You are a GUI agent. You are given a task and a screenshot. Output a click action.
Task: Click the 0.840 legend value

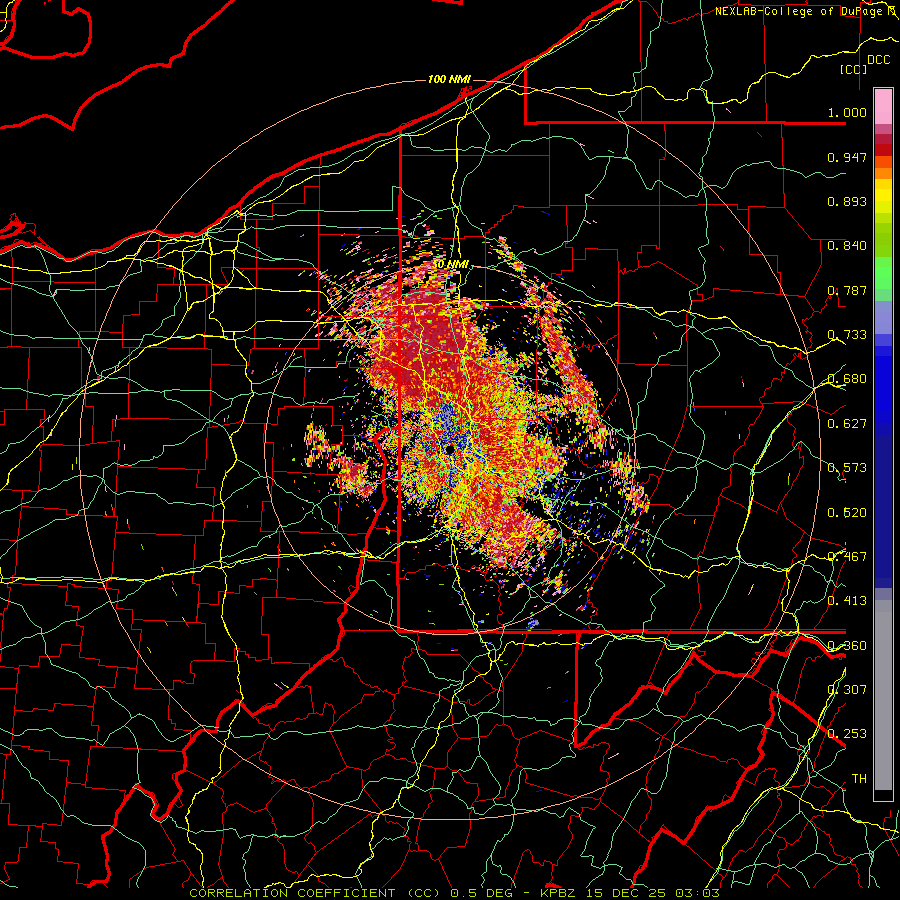pyautogui.click(x=847, y=246)
